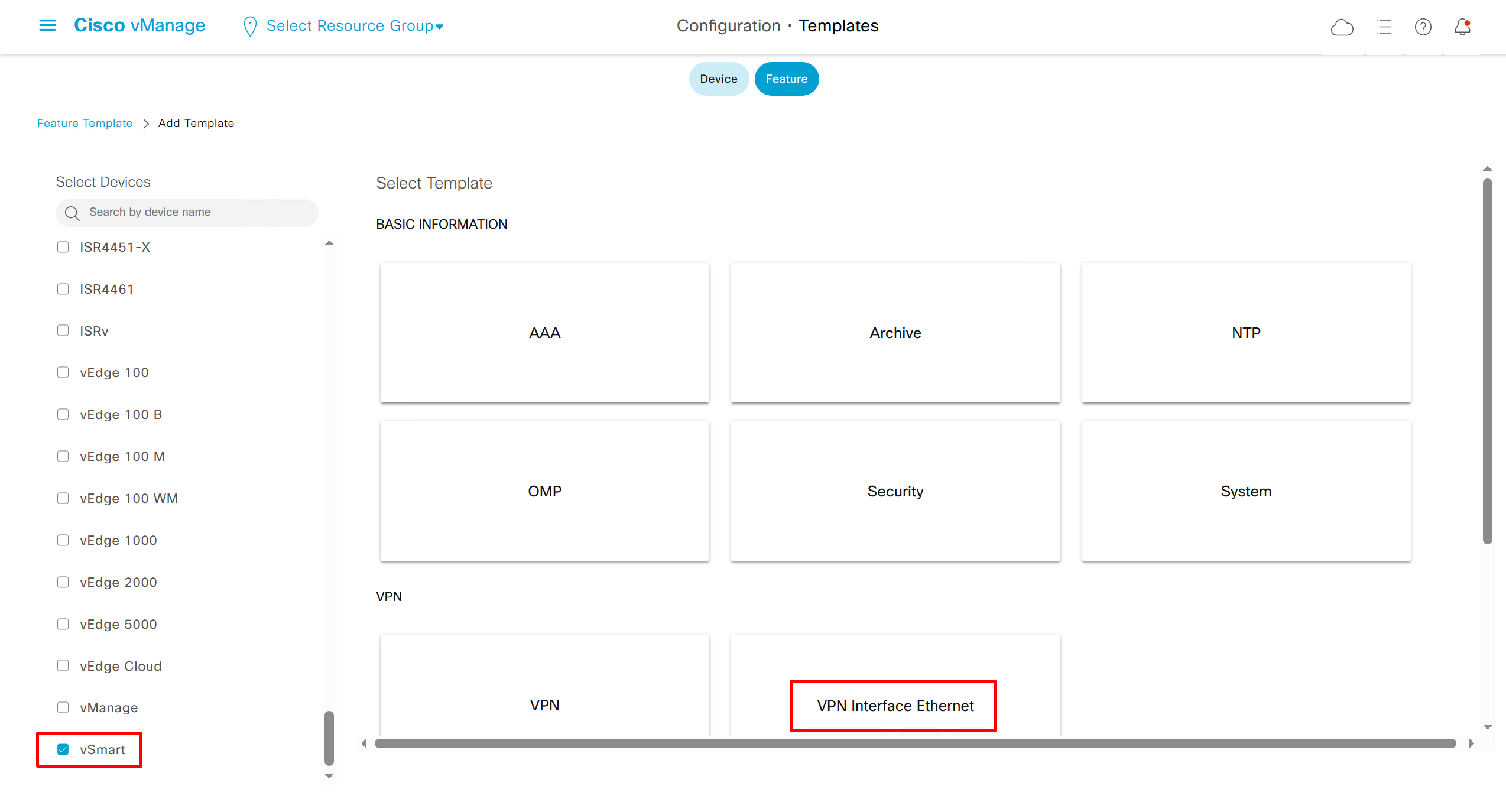Open the notifications bell
This screenshot has height=812, width=1506.
(1462, 27)
